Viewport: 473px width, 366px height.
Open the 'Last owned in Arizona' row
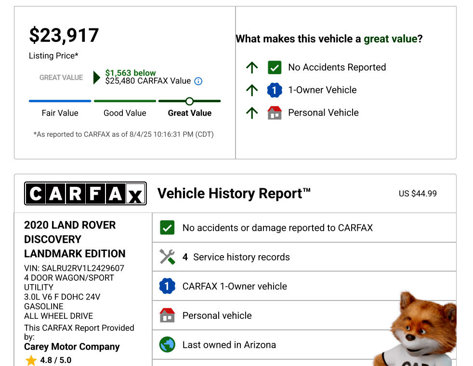tap(304, 345)
